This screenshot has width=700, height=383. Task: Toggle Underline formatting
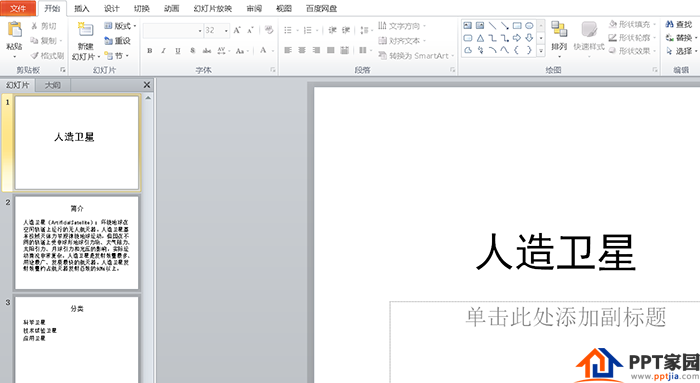point(178,50)
